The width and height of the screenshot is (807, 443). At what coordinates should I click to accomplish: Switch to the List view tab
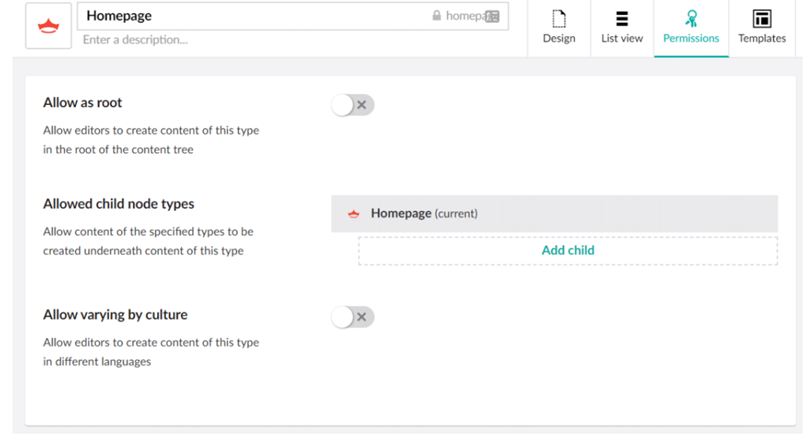[x=621, y=28]
